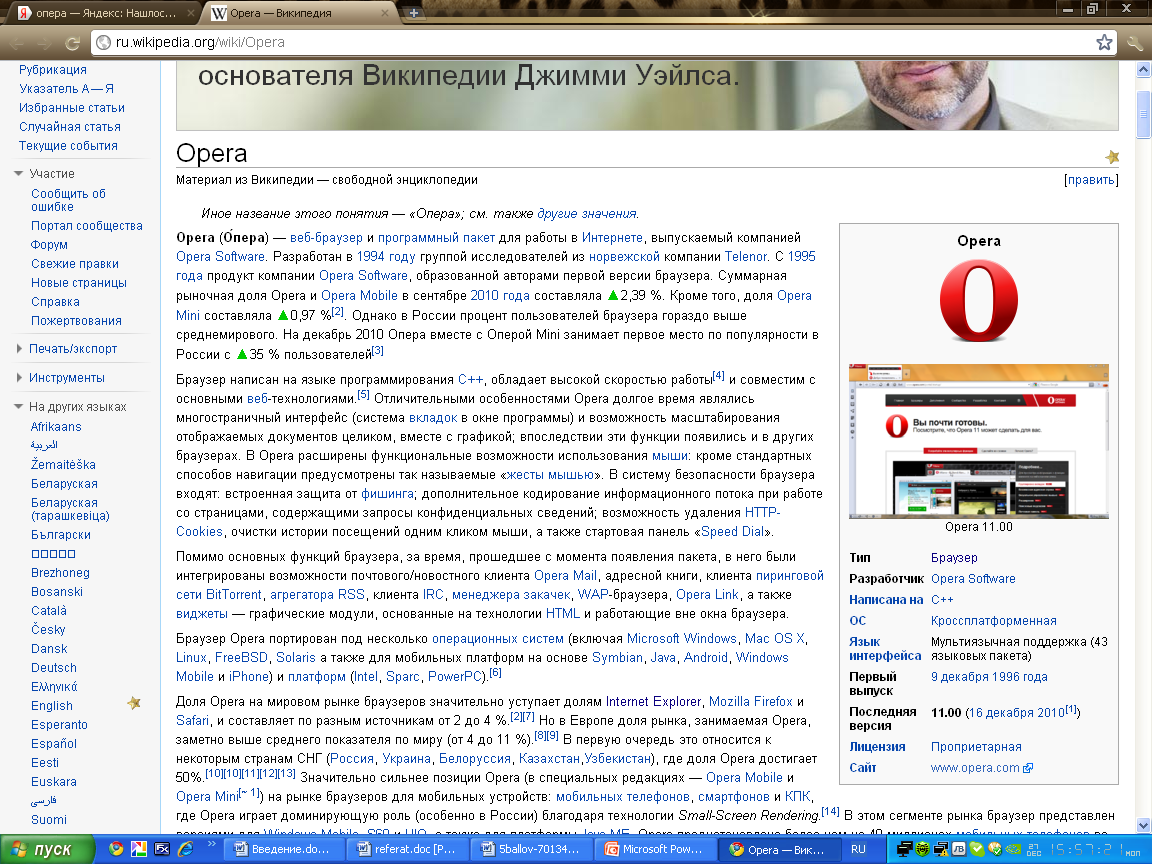
Task: Launch Internet Explorer from quick launch
Action: [x=184, y=849]
